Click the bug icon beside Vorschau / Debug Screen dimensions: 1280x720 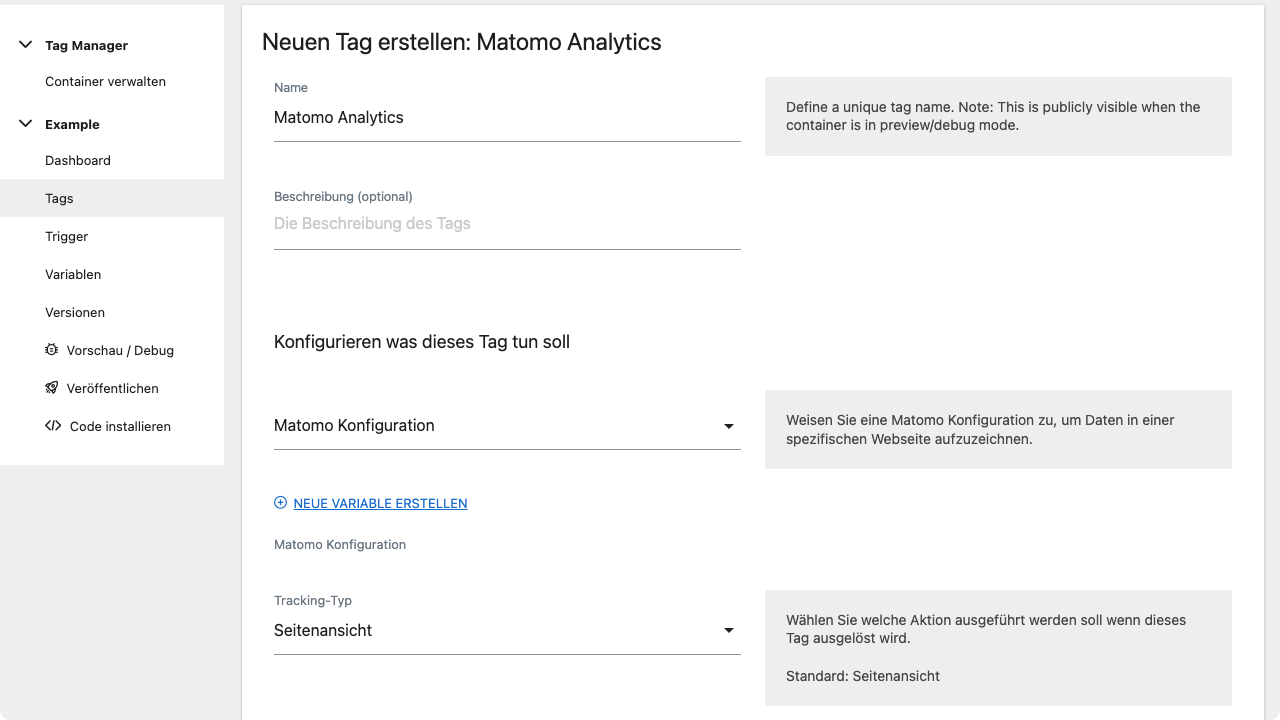(52, 350)
